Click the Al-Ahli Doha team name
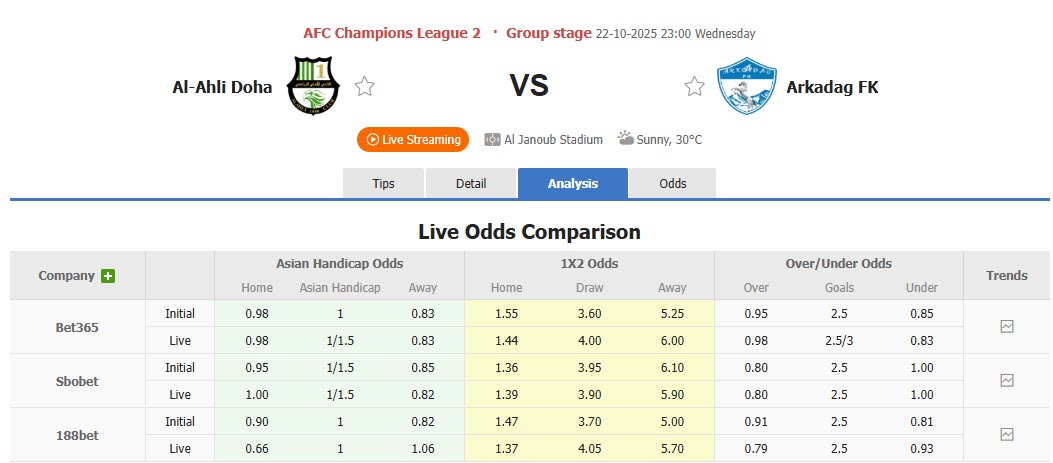 coord(222,87)
